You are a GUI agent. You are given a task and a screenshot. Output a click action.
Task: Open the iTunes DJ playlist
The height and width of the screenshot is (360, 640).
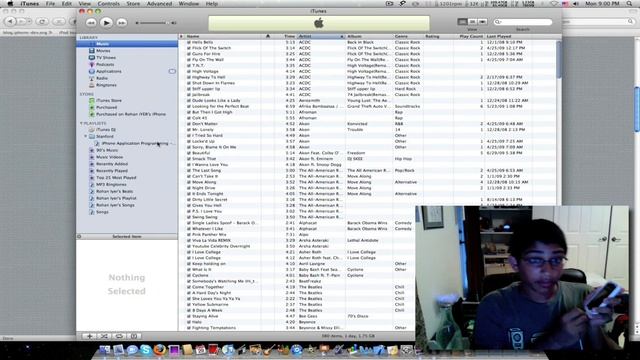[106, 129]
